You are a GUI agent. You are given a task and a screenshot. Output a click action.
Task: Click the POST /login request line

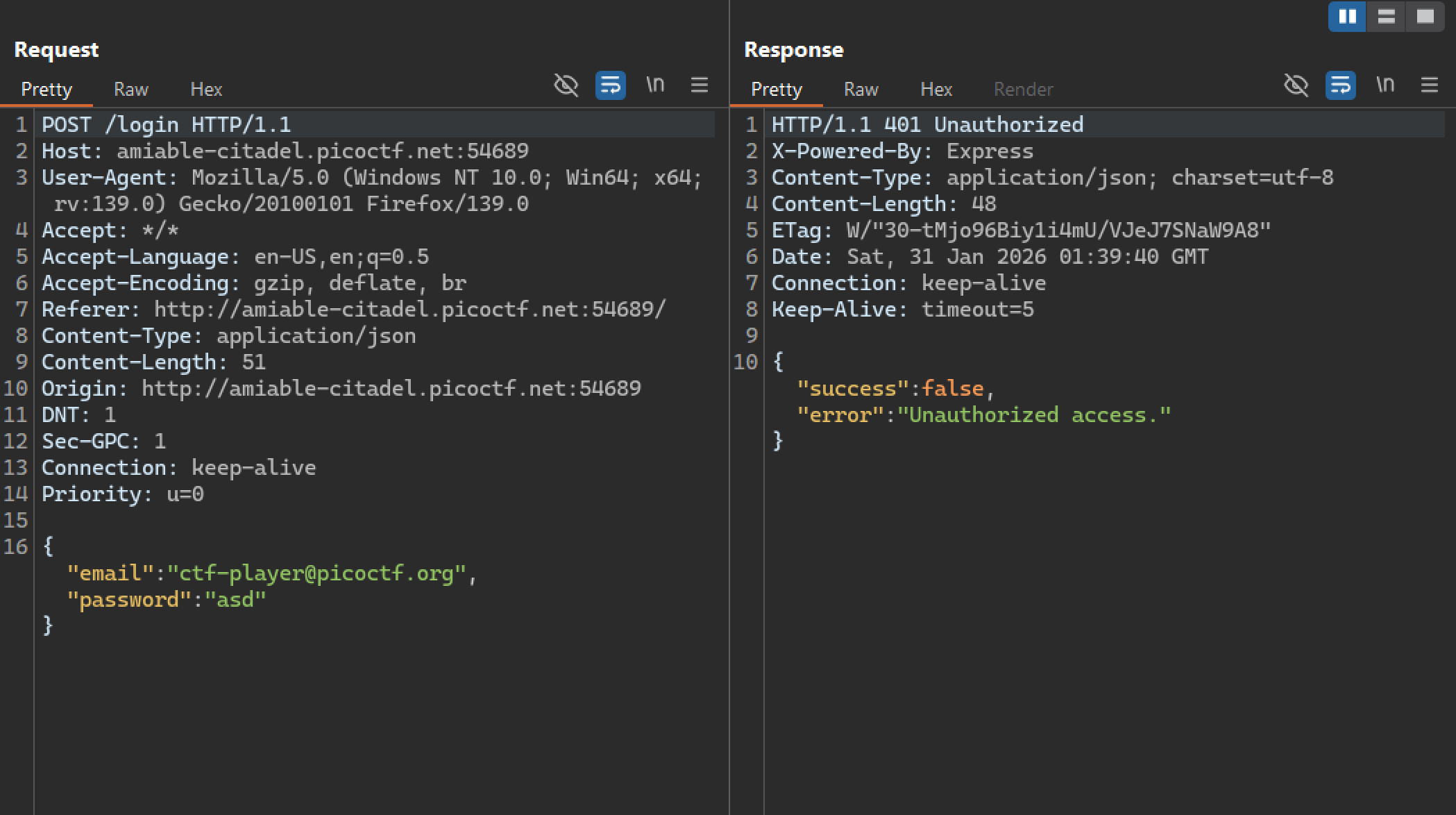tap(166, 125)
